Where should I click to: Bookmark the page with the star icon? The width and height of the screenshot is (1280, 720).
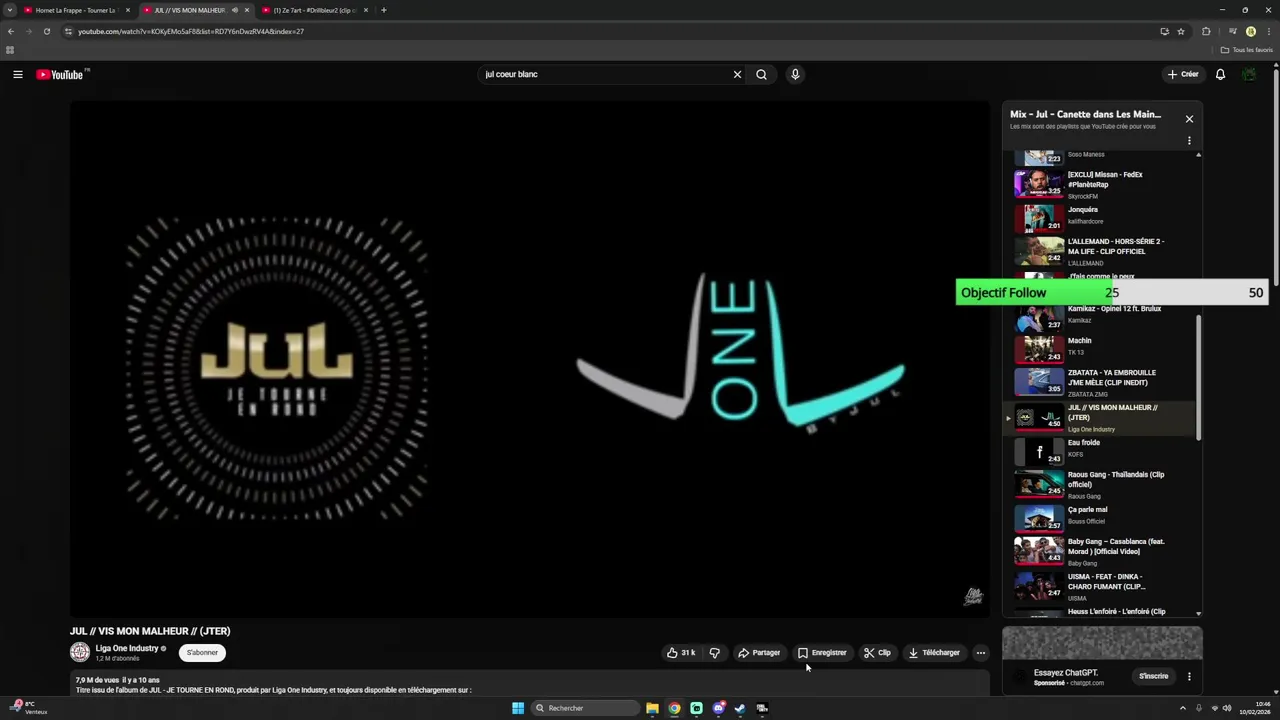(1181, 31)
